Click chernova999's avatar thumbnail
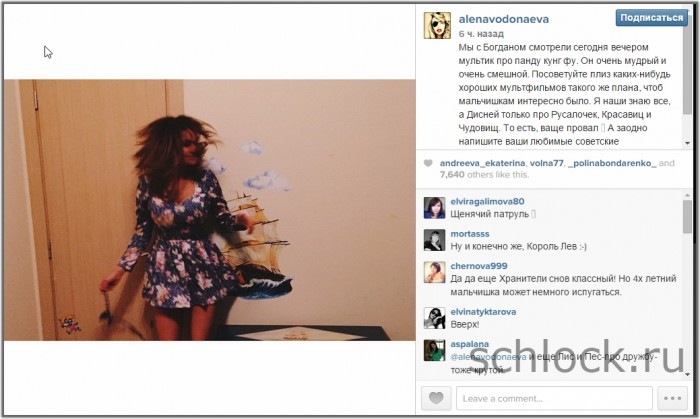This screenshot has width=700, height=419. 434,272
